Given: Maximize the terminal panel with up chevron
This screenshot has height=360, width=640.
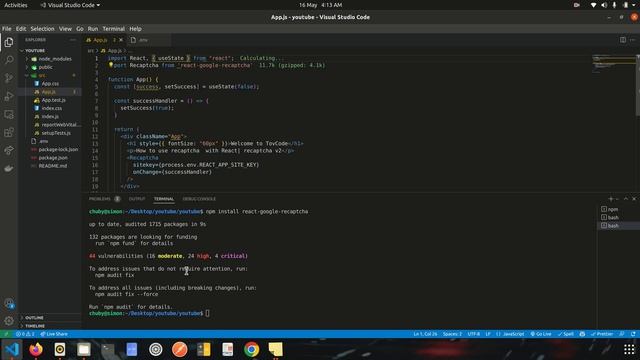Looking at the screenshot, I should click(626, 199).
